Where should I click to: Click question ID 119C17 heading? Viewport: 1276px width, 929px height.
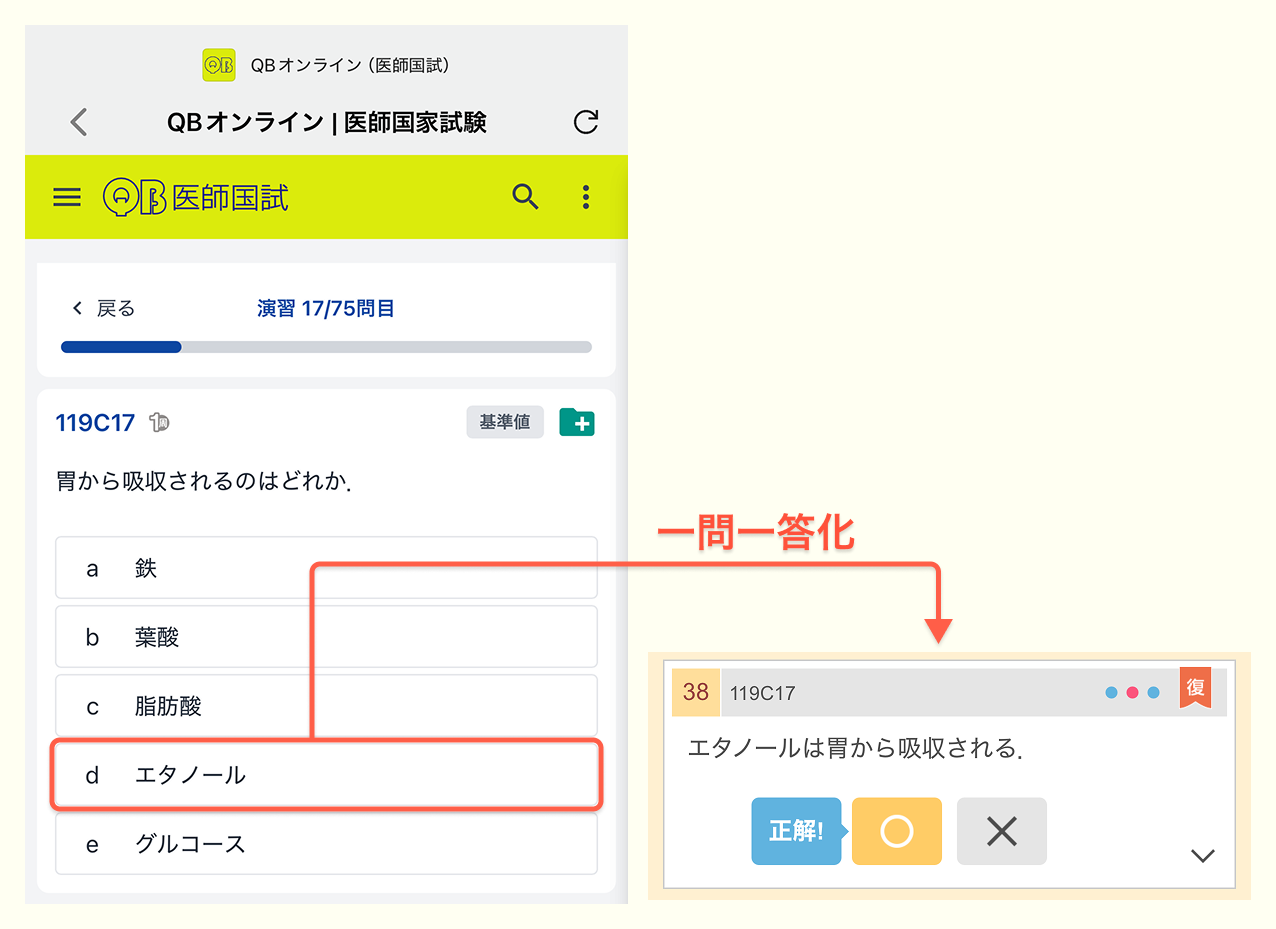[95, 423]
